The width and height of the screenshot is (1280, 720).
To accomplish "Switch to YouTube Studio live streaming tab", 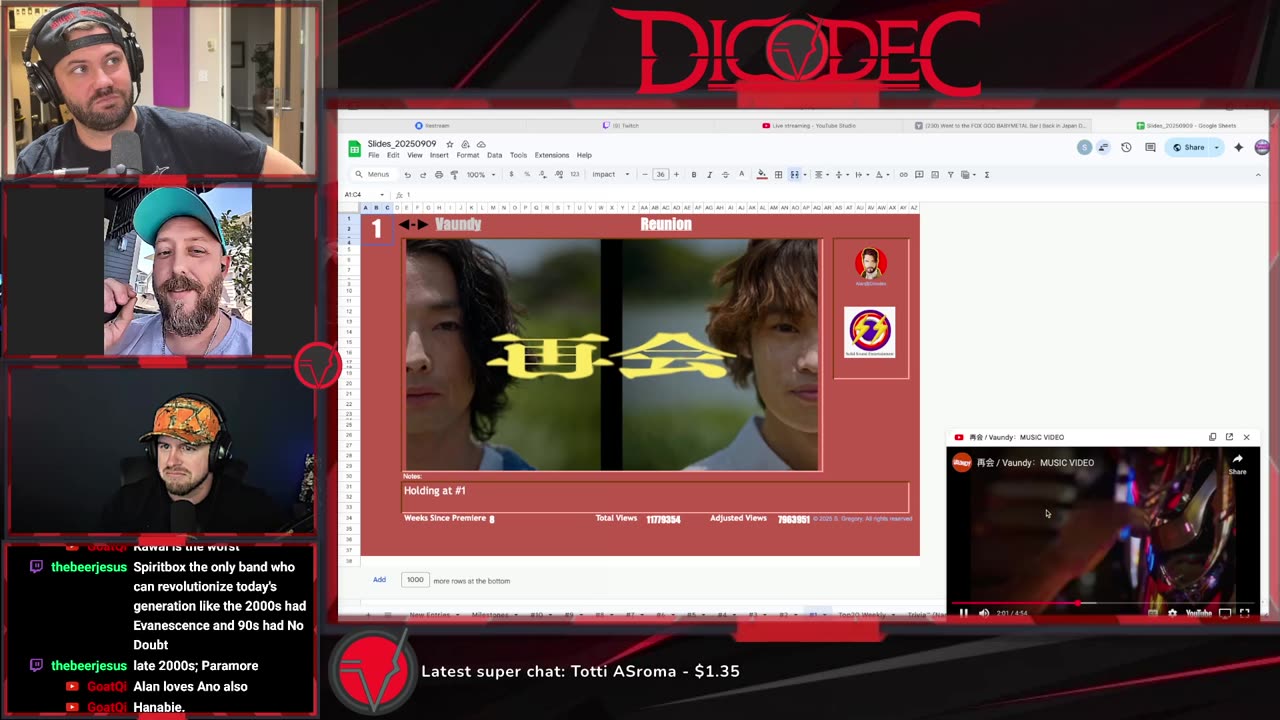I will pyautogui.click(x=809, y=126).
